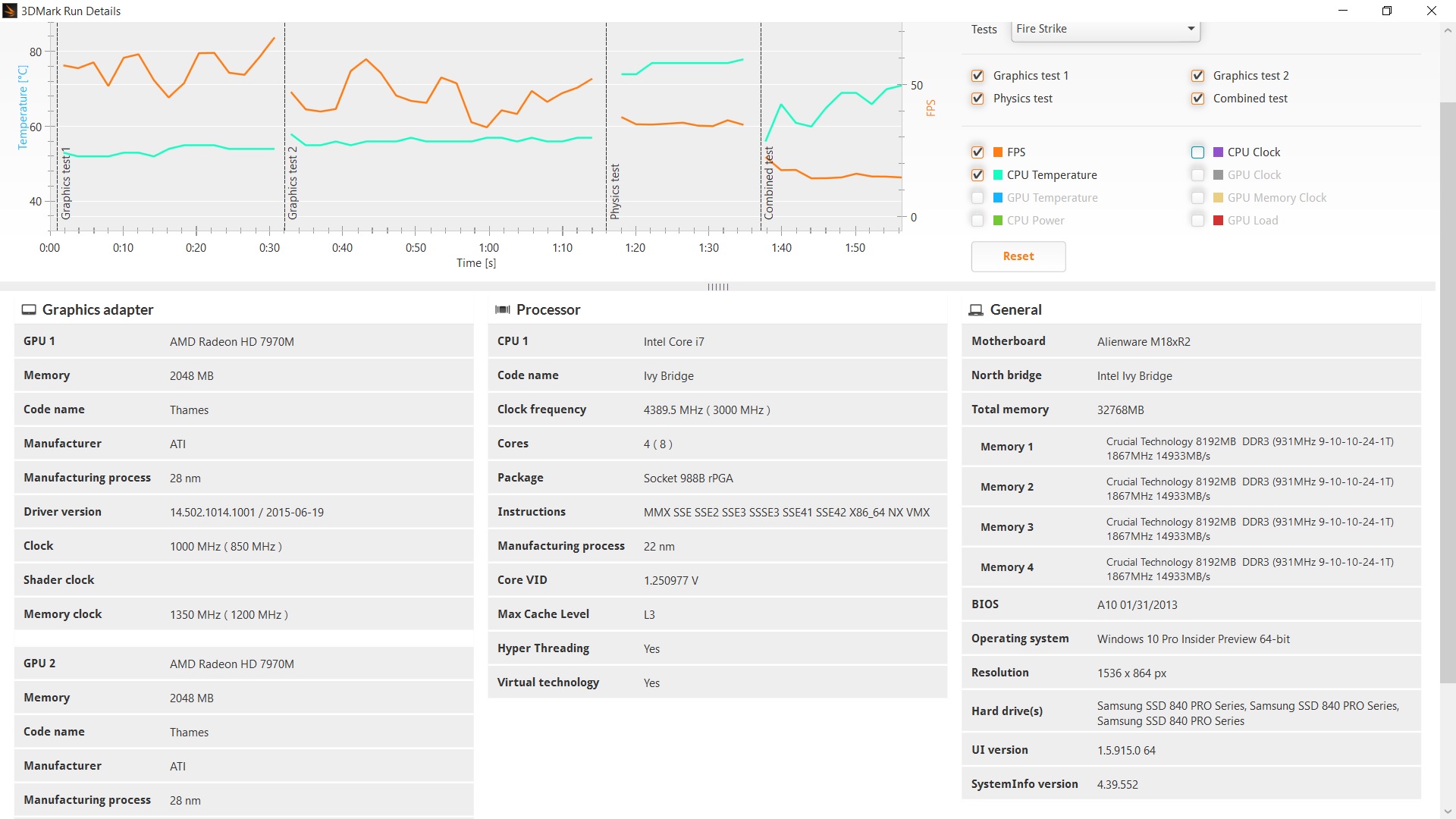The height and width of the screenshot is (819, 1456).
Task: Uncheck the Graphics test 2 checkbox
Action: point(1197,76)
